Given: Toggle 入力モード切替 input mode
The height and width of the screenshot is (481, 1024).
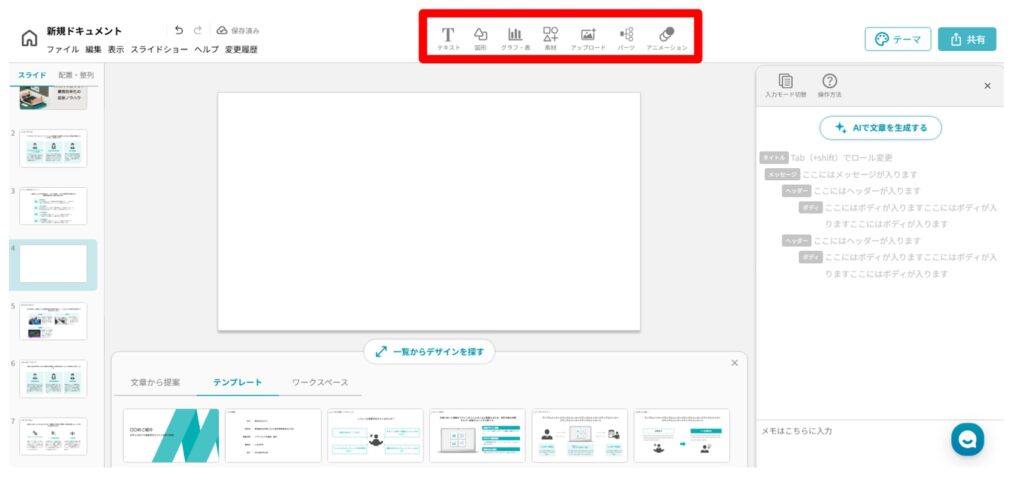Looking at the screenshot, I should tap(785, 83).
